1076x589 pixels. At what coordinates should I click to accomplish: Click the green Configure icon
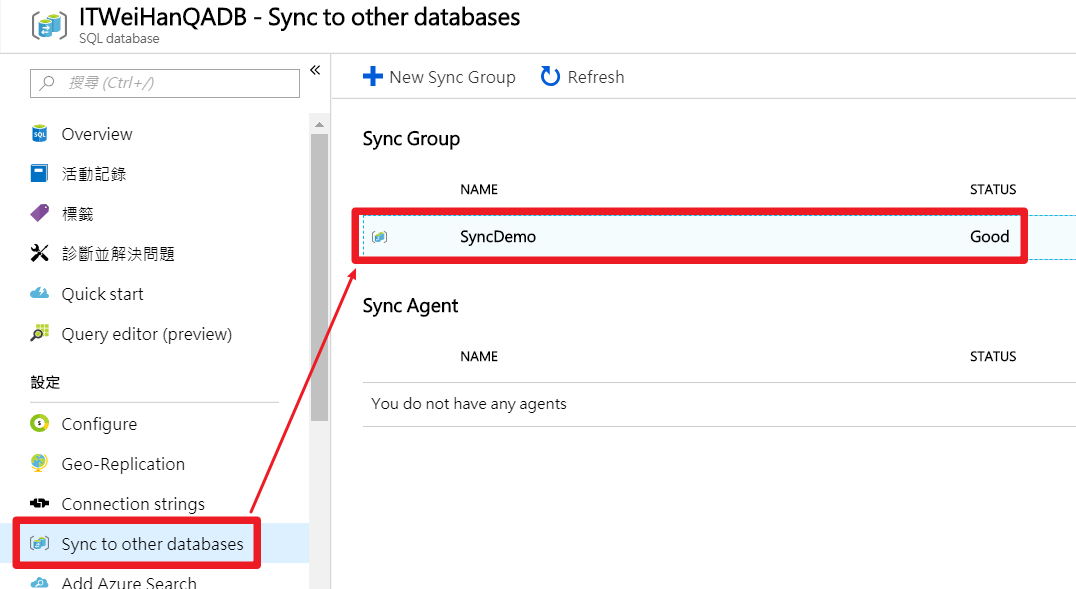(40, 424)
